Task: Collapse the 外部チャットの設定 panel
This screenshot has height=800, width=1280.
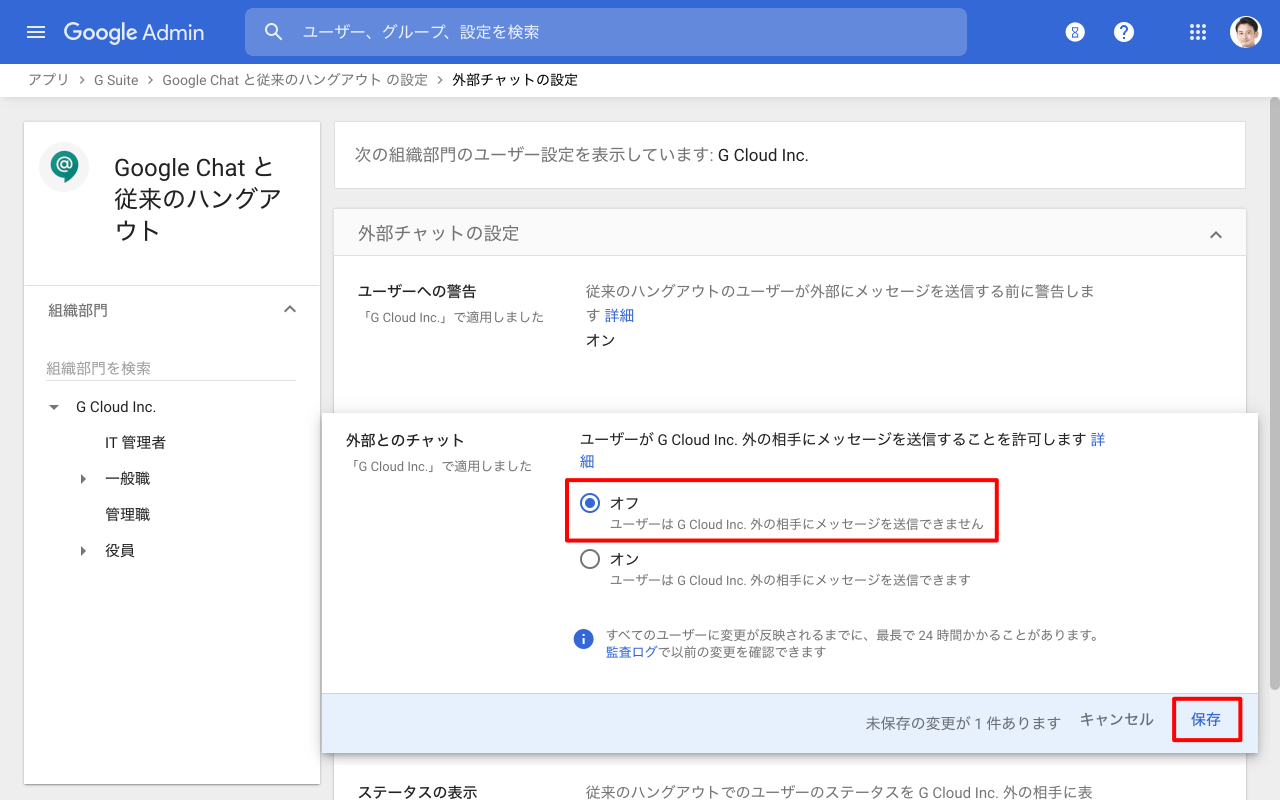Action: pos(1216,234)
